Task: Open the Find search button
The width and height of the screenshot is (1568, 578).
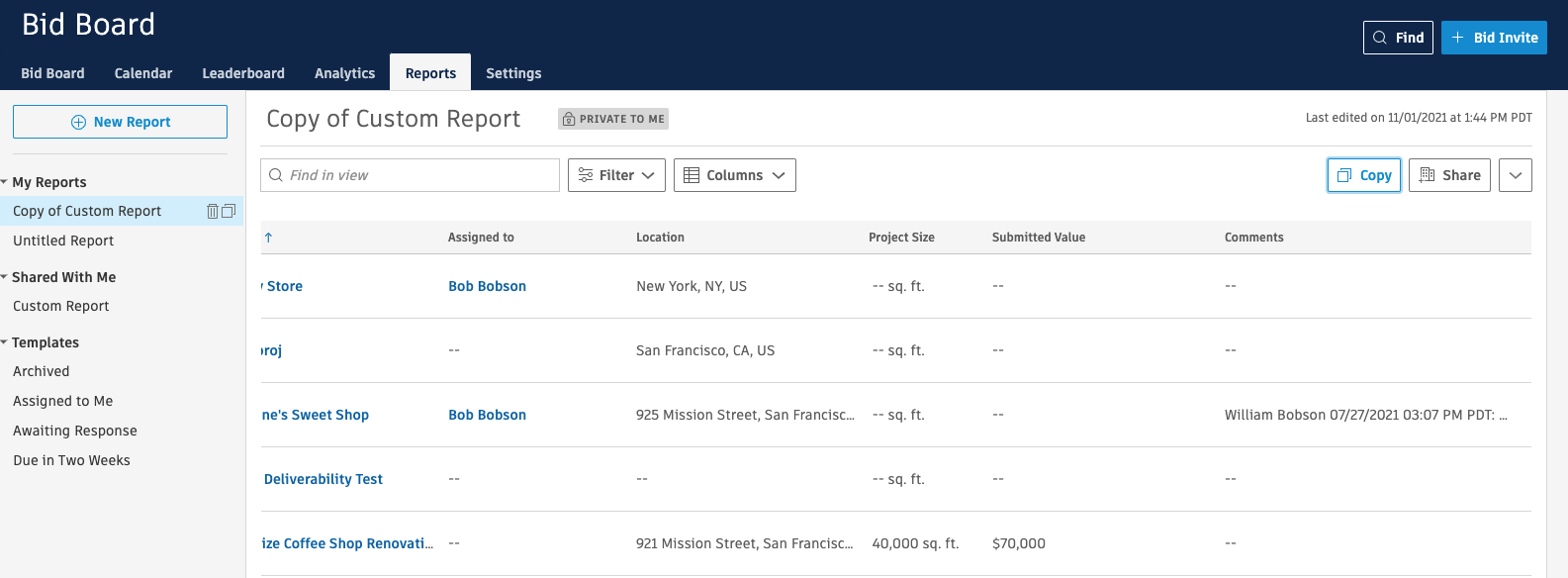Action: pyautogui.click(x=1398, y=38)
